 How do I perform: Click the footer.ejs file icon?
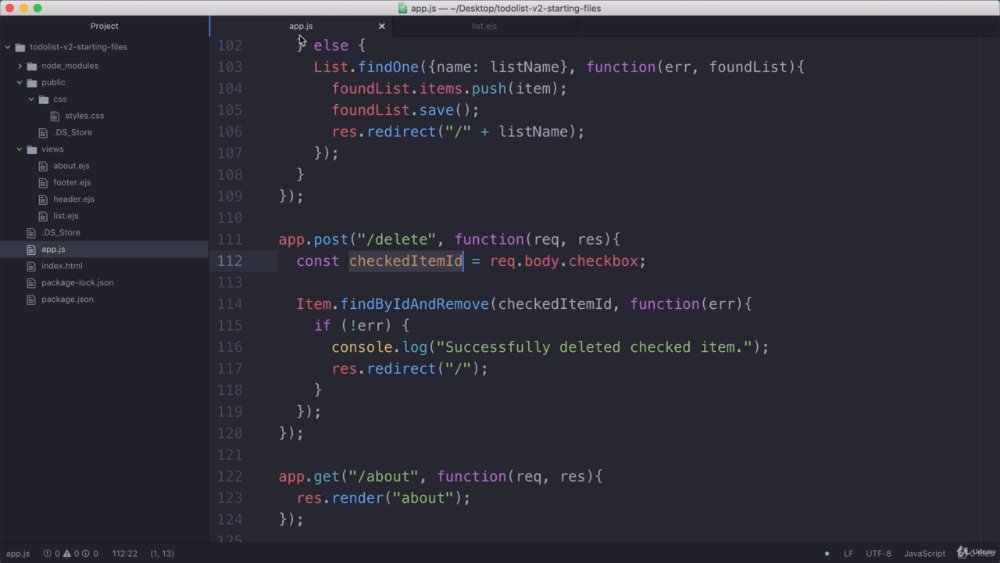pos(43,182)
